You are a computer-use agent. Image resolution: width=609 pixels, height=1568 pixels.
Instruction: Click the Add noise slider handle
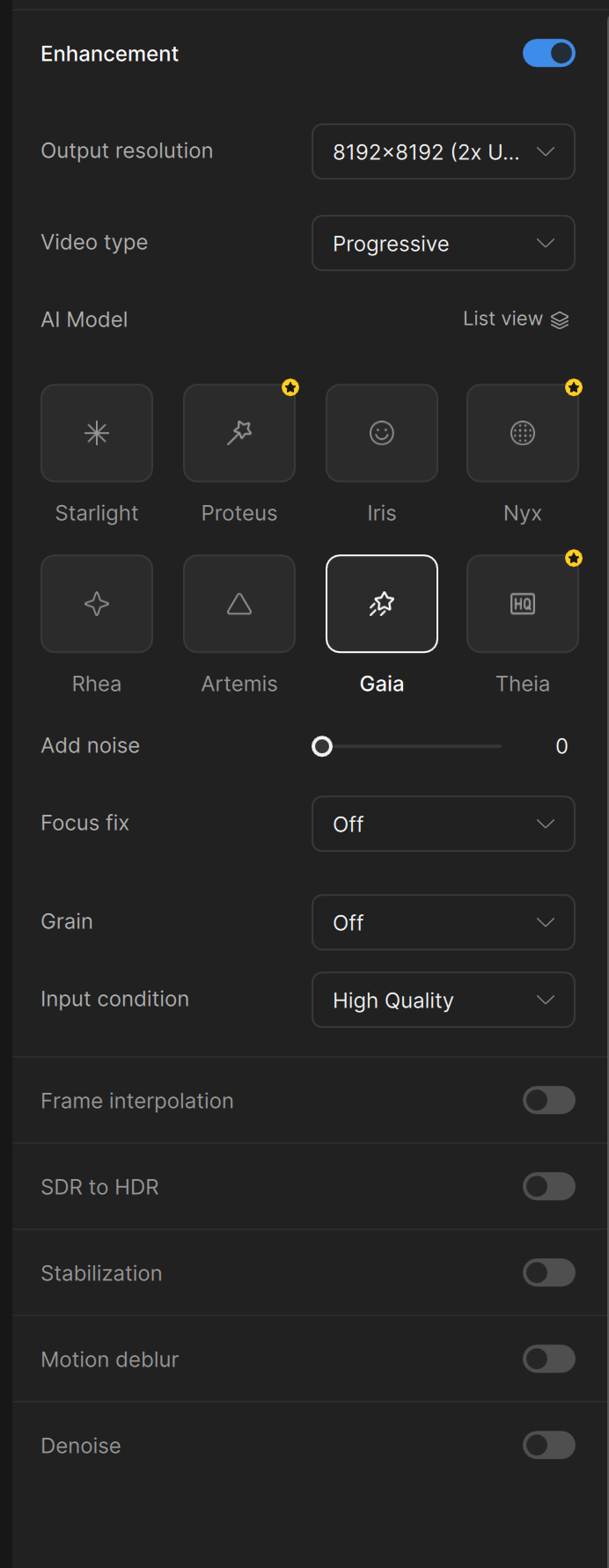322,746
